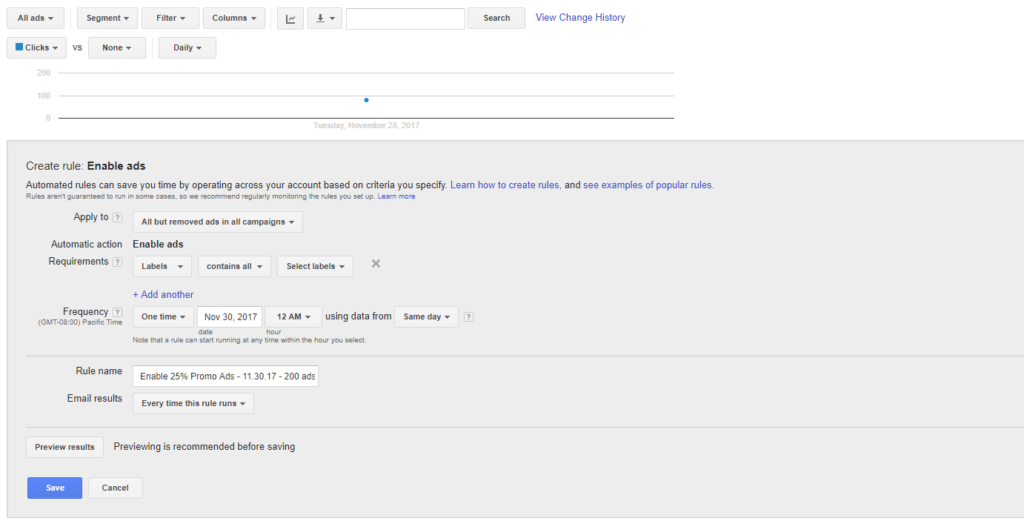Screen dimensions: 1024x521
Task: Open the Segment menu
Action: click(107, 18)
